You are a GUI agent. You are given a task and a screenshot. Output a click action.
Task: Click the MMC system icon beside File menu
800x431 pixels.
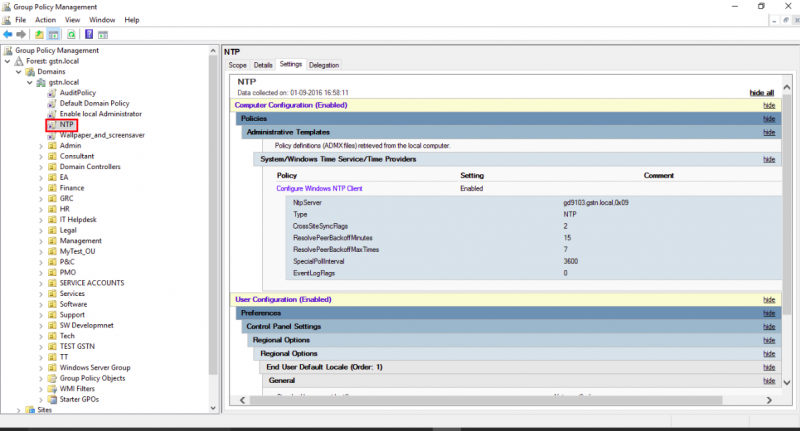(x=6, y=20)
